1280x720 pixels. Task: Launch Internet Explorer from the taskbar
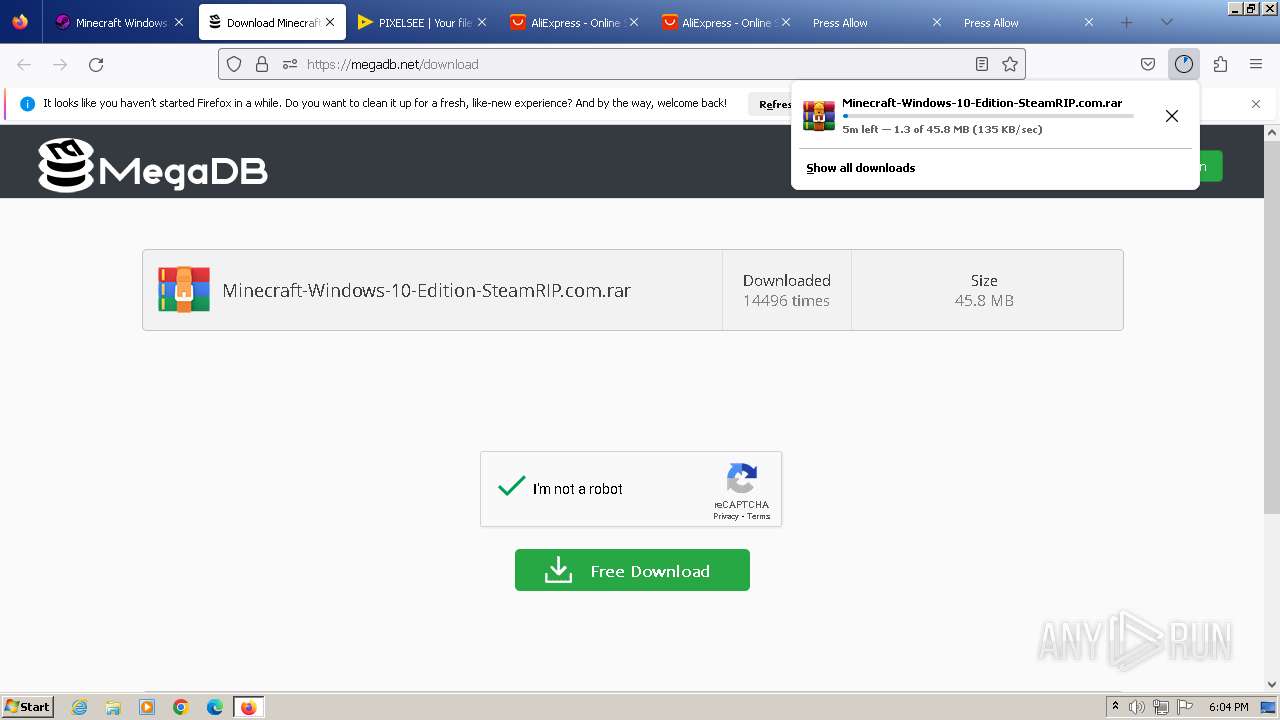(80, 707)
